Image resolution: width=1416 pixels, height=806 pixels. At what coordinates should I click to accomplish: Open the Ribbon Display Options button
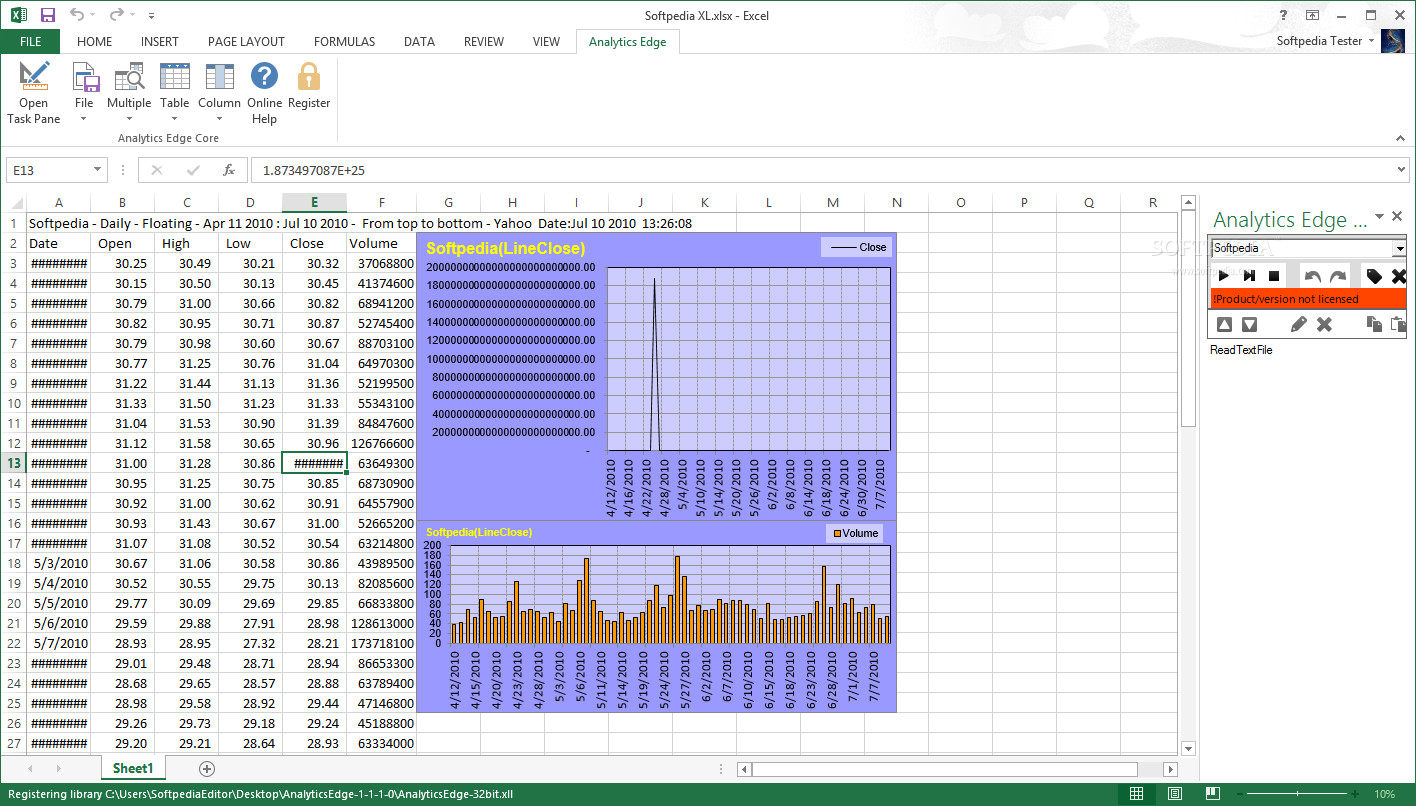(1313, 15)
